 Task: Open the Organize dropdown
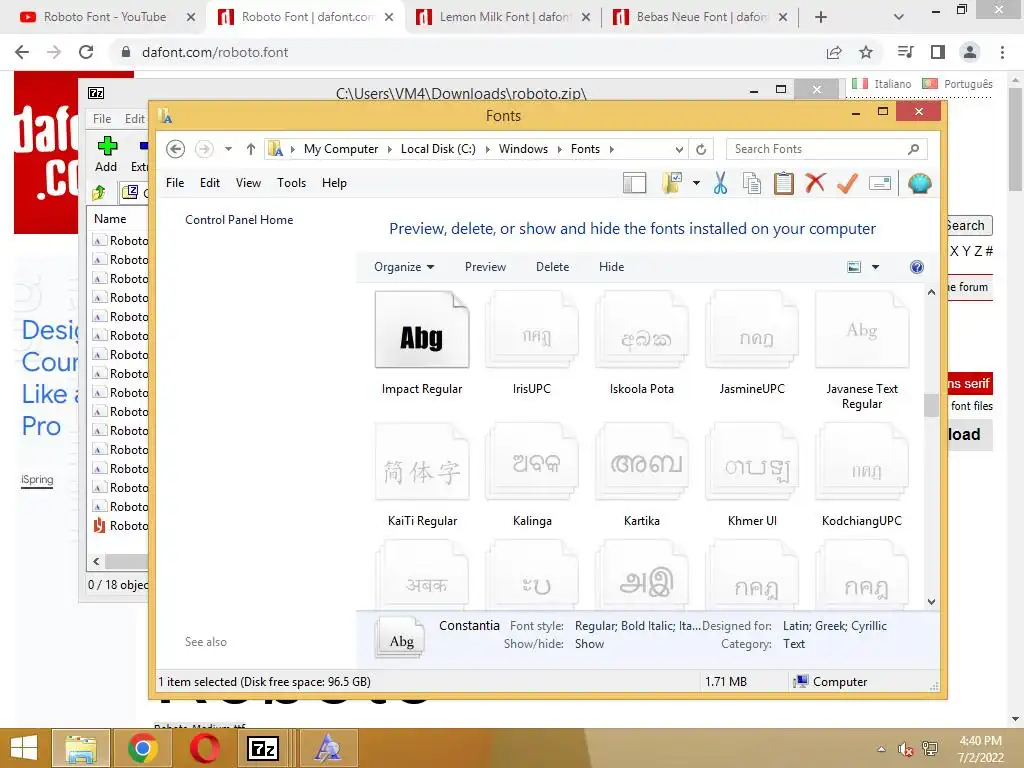pyautogui.click(x=404, y=267)
